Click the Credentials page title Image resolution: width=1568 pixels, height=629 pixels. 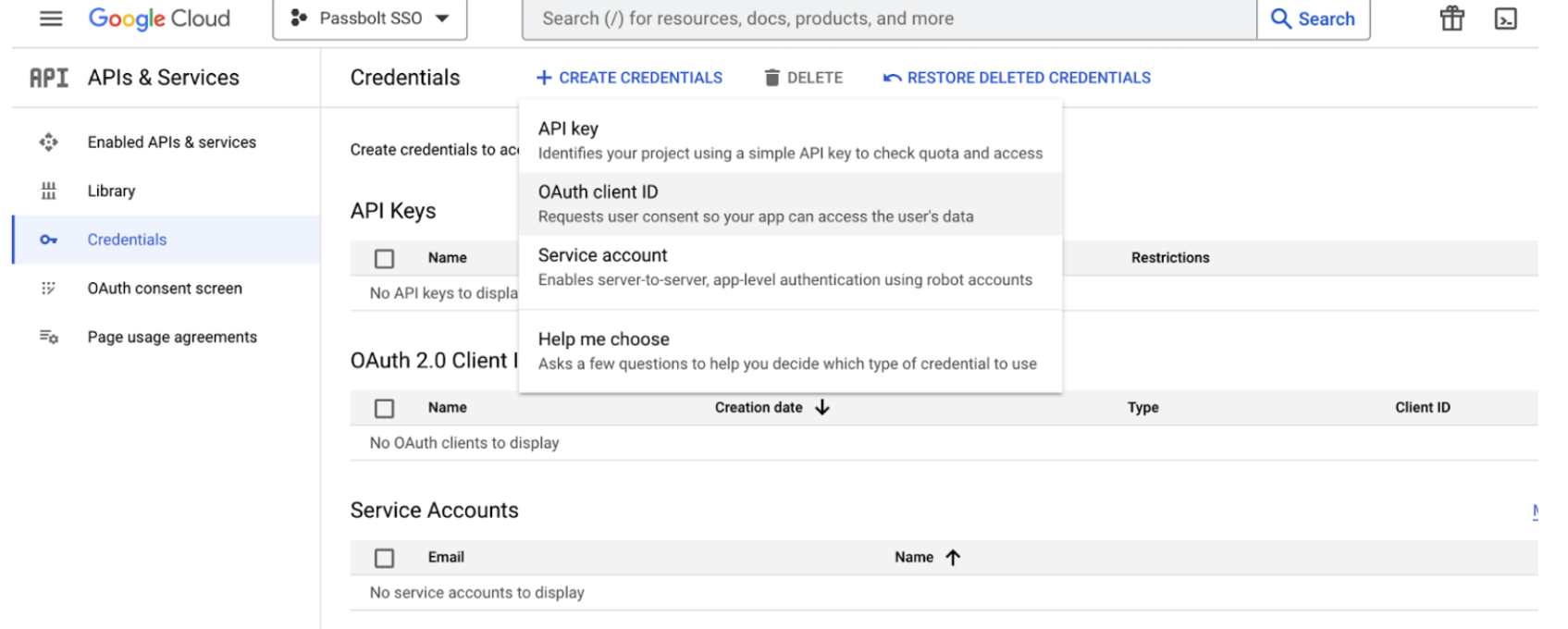pyautogui.click(x=405, y=78)
